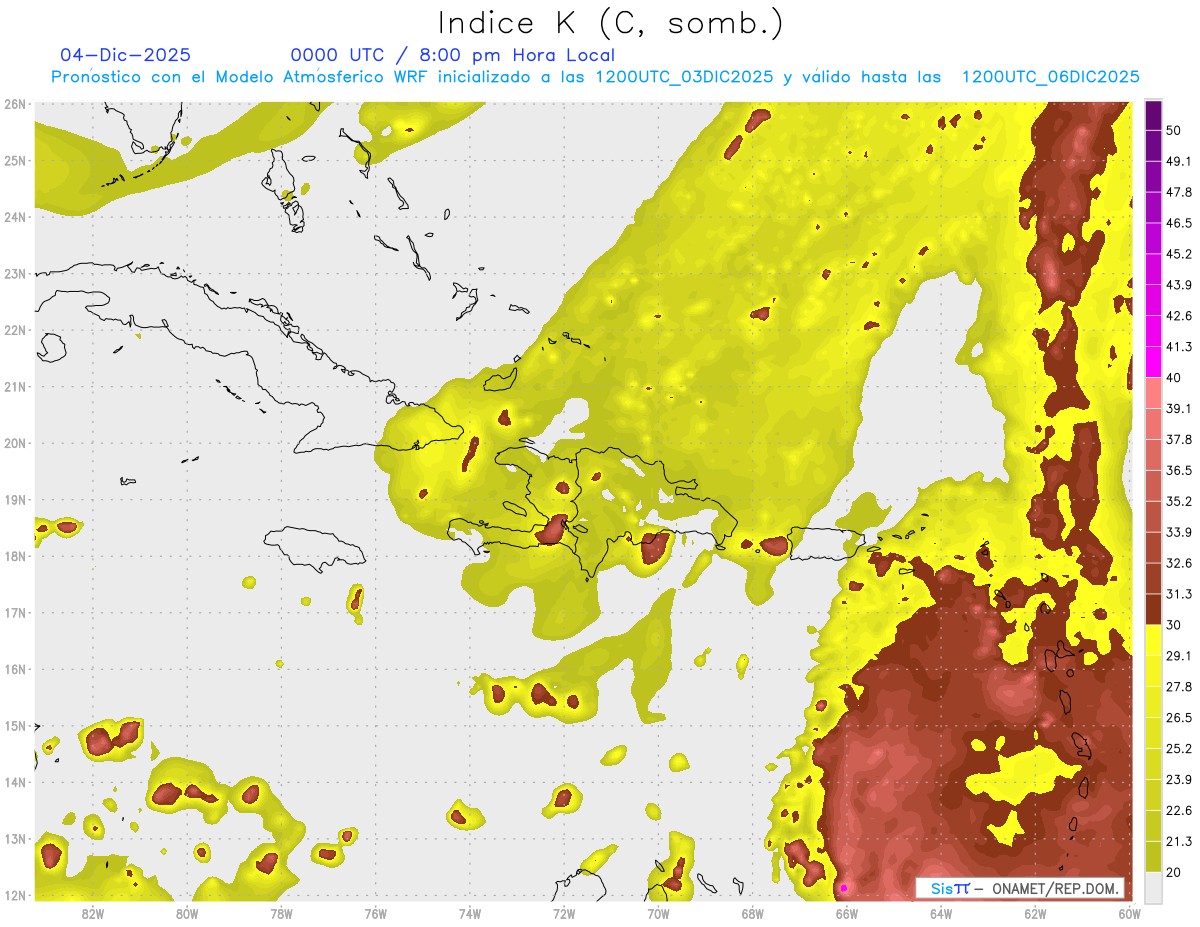
Task: Click the colorbar value 33.9
Action: [x=1178, y=532]
